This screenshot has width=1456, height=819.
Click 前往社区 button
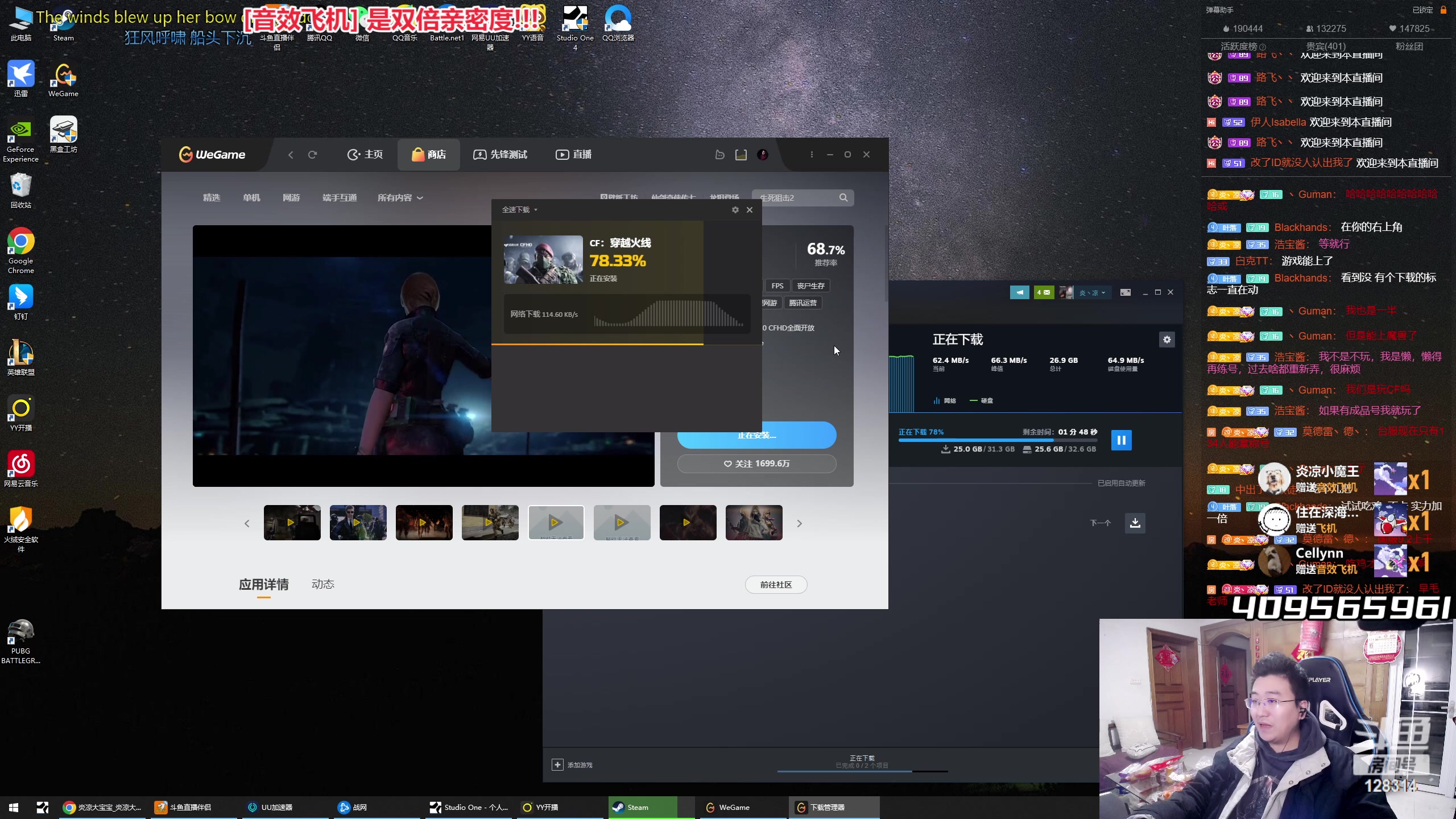(776, 585)
